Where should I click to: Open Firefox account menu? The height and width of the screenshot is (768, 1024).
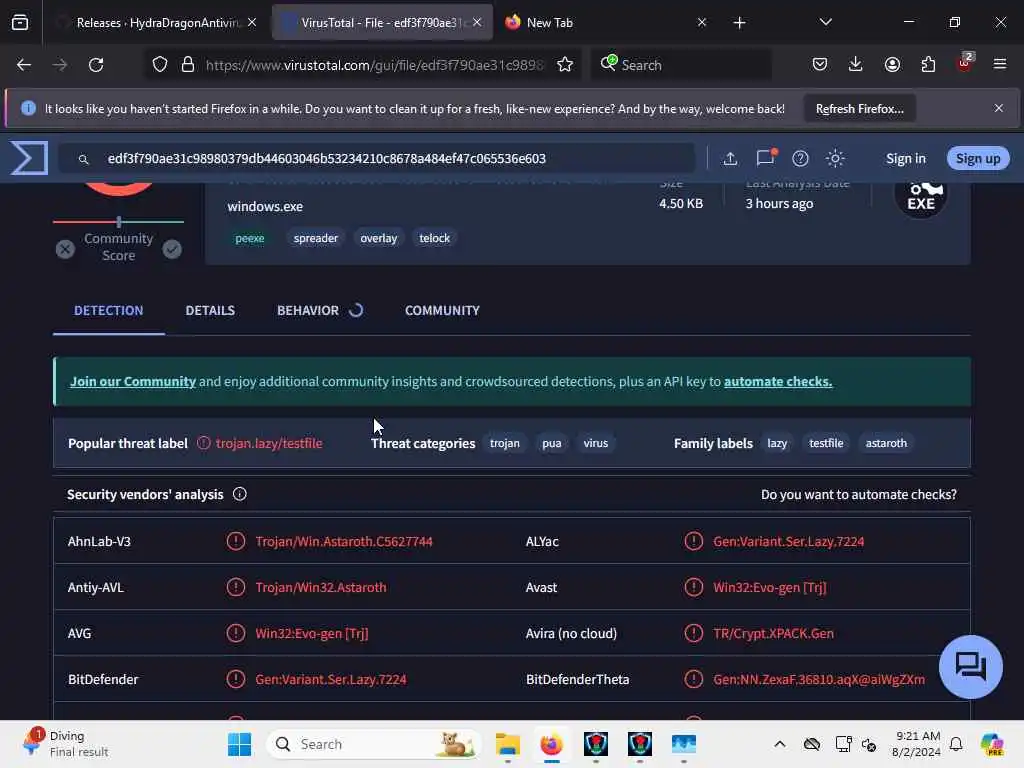[892, 65]
